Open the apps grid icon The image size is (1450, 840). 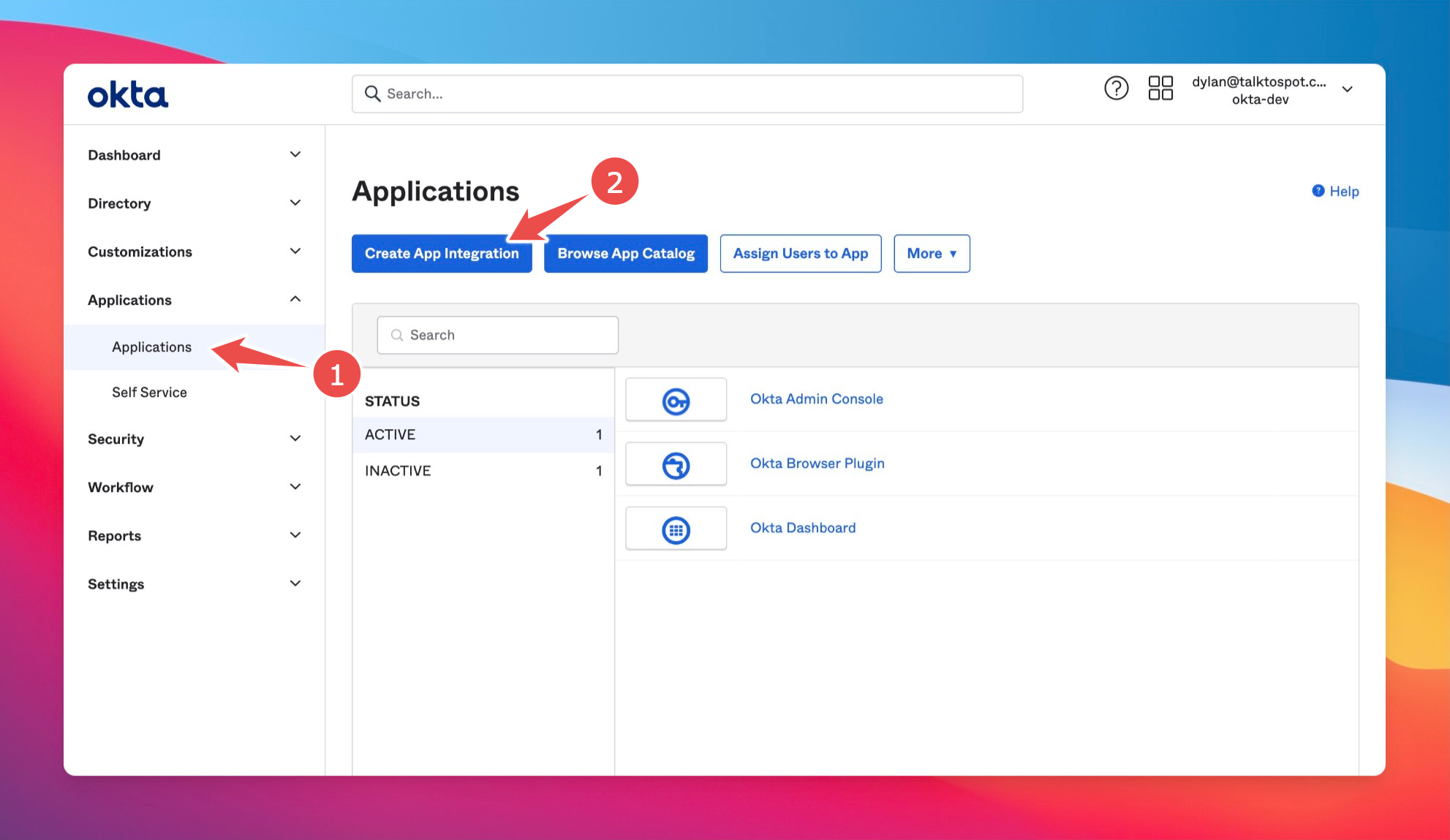click(x=1160, y=88)
